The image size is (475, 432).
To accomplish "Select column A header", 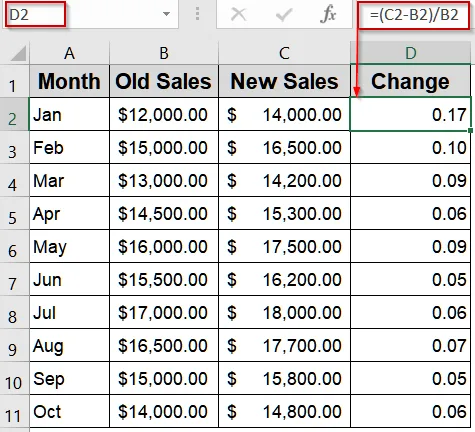I will (69, 53).
